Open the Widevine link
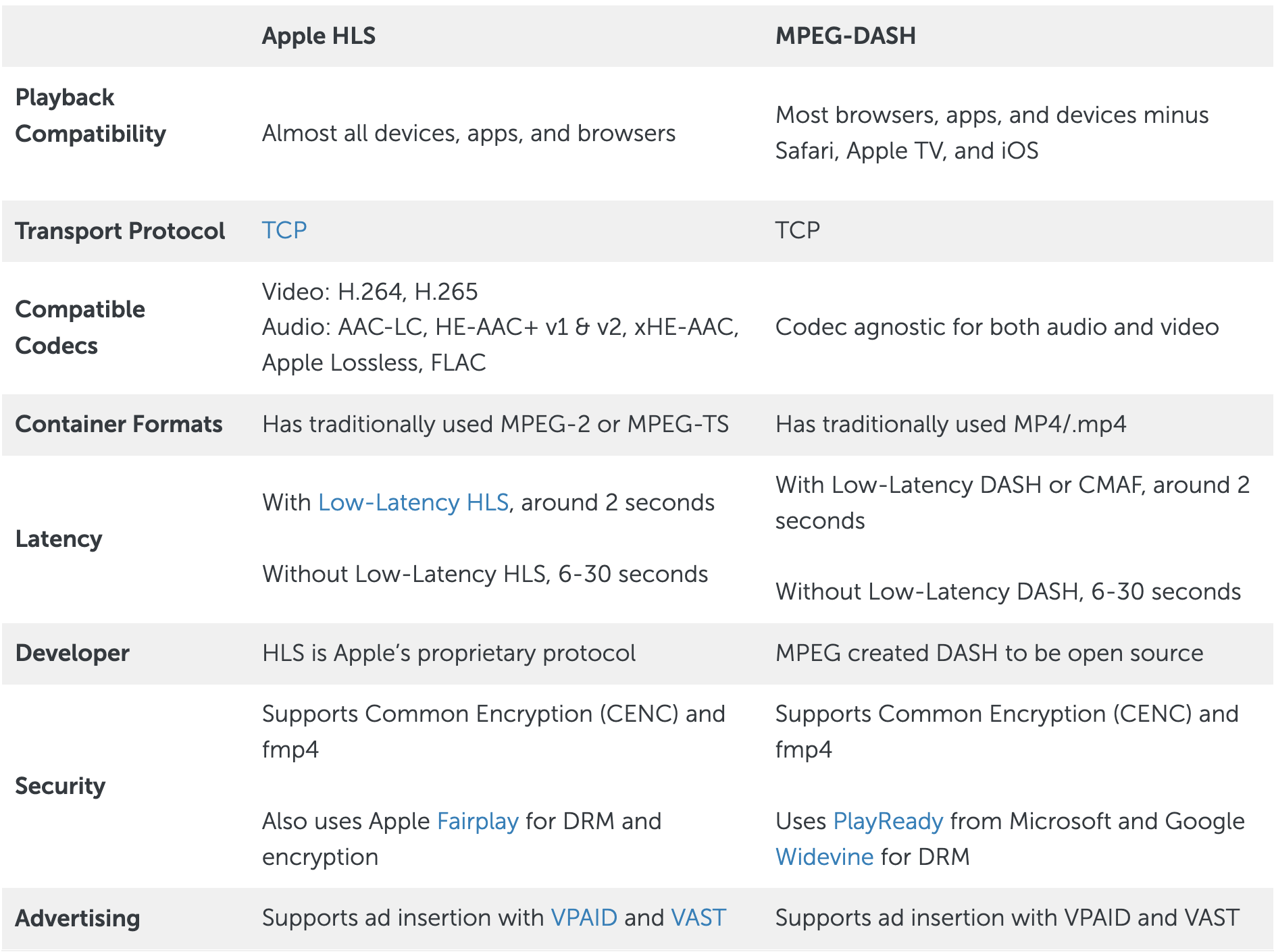Viewport: 1274px width, 952px height. pos(824,857)
